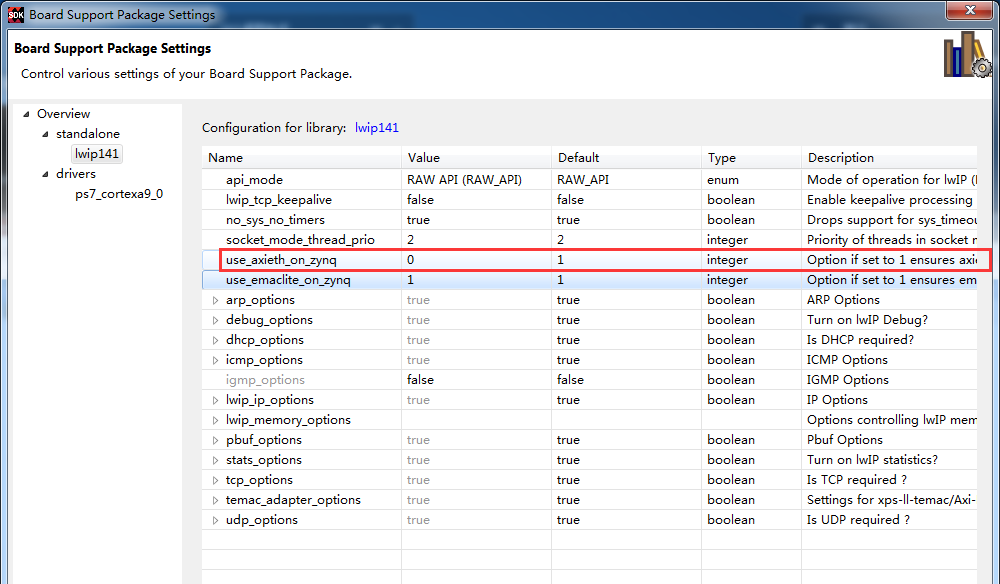Expand the debug_options row

point(216,320)
